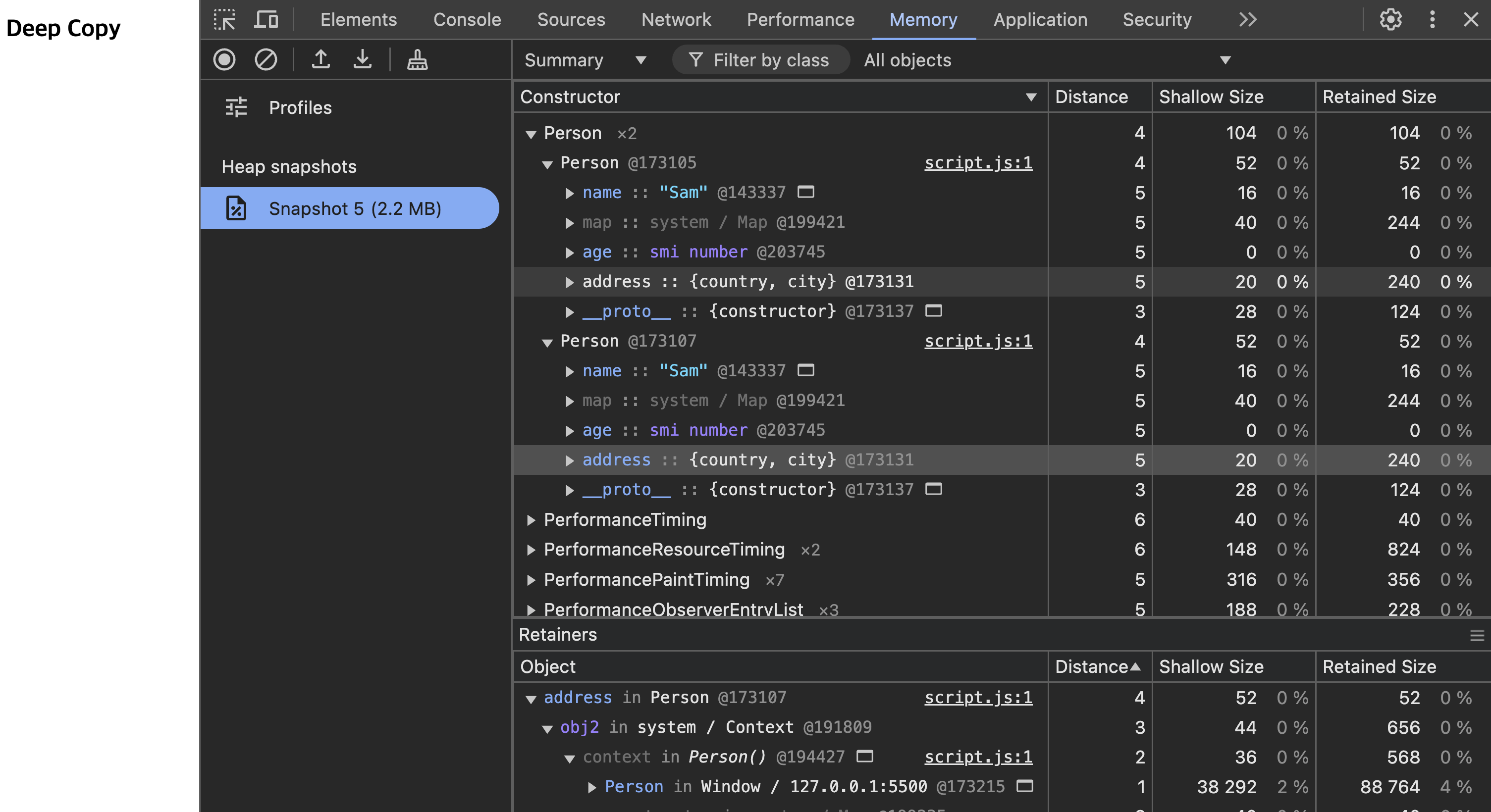The height and width of the screenshot is (812, 1491).
Task: Click the save profile download icon
Action: point(362,59)
